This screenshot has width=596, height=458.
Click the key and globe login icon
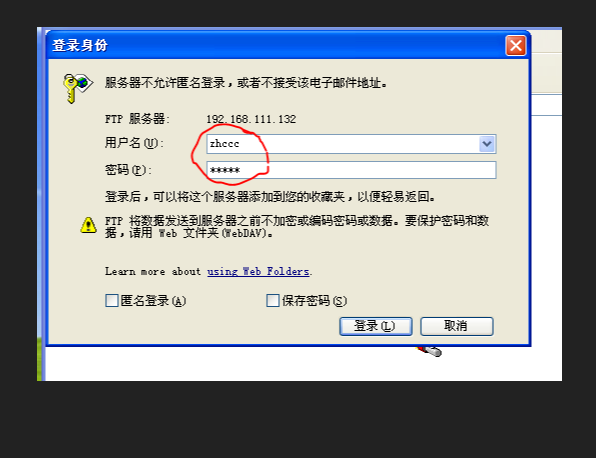[78, 88]
